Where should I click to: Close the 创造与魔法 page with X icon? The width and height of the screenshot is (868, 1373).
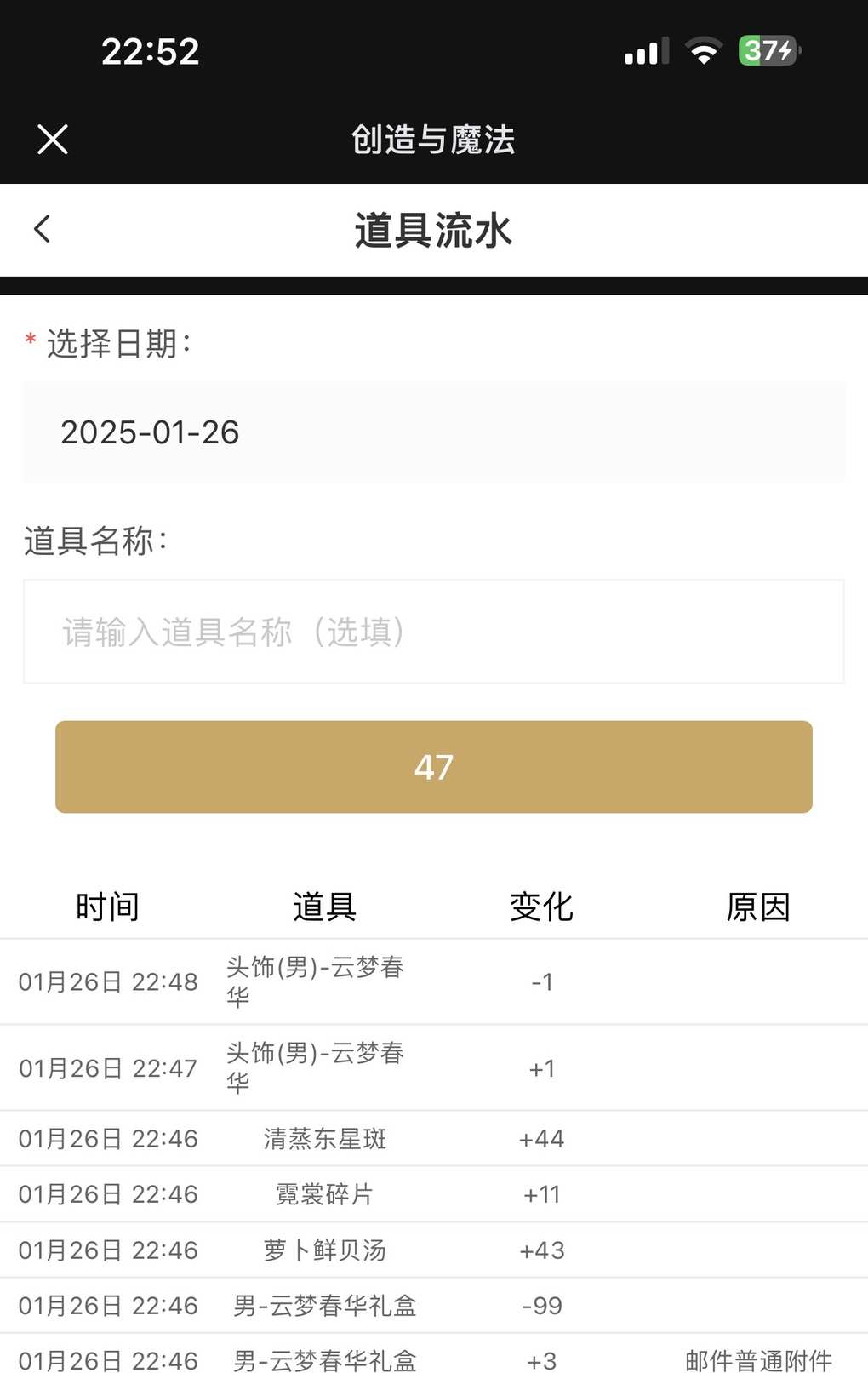53,139
